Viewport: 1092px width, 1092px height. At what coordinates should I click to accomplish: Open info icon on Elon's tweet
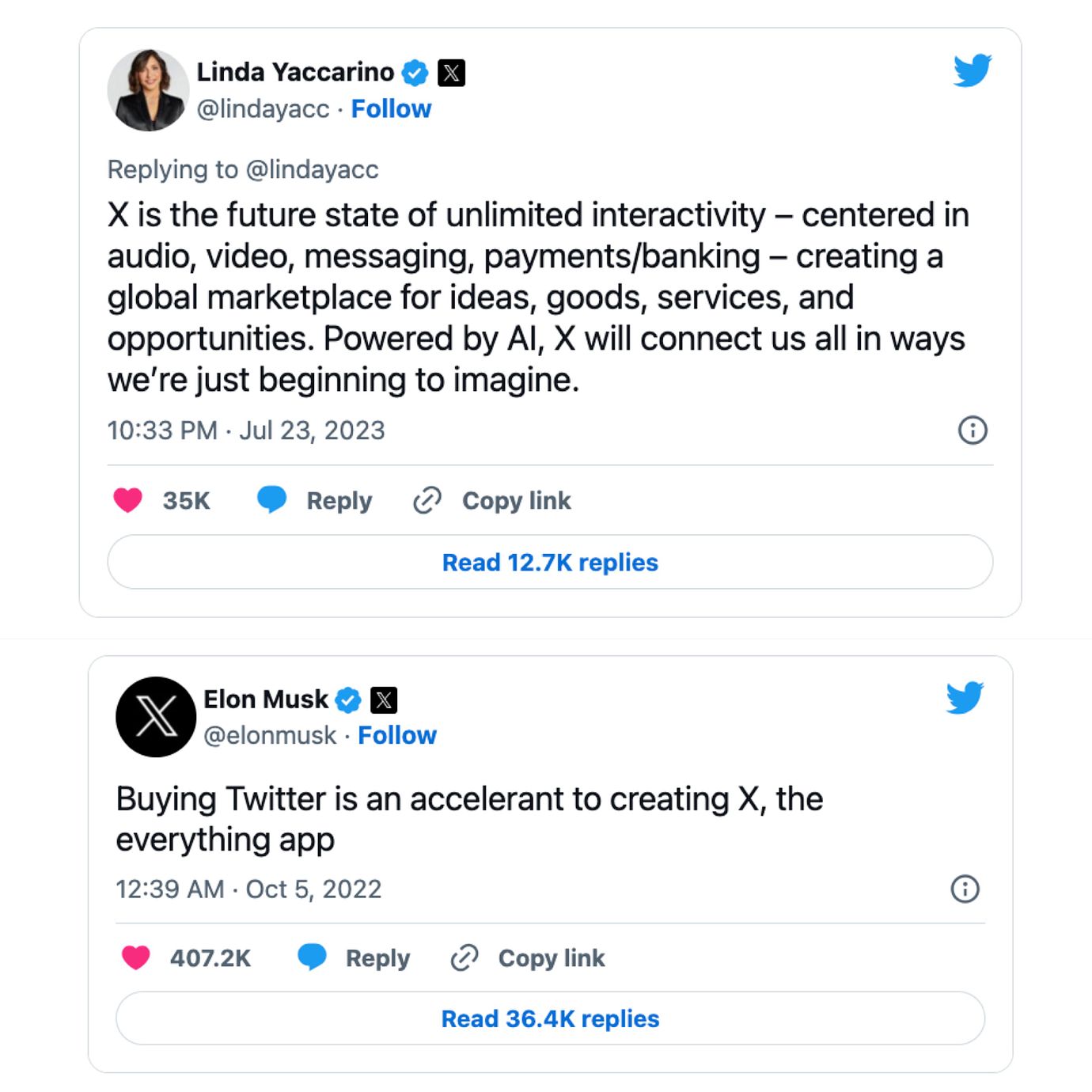[x=965, y=889]
